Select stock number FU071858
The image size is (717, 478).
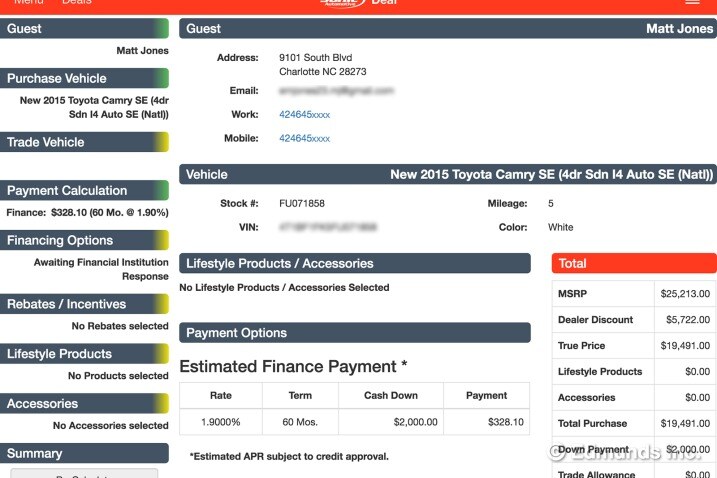pos(302,203)
